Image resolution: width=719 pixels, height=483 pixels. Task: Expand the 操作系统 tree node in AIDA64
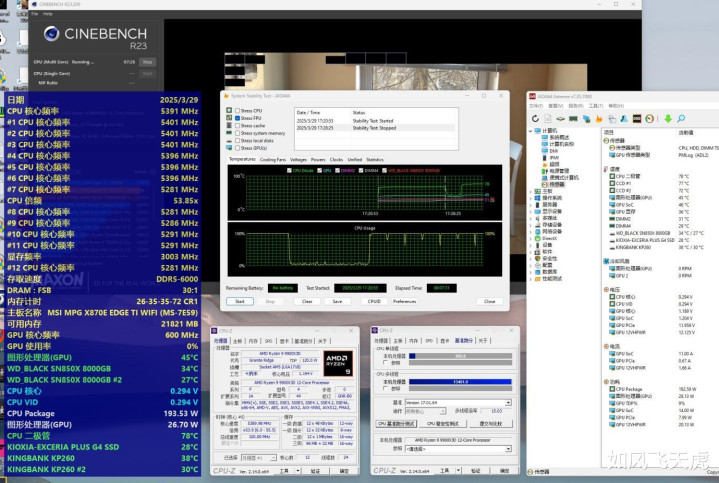coord(531,198)
